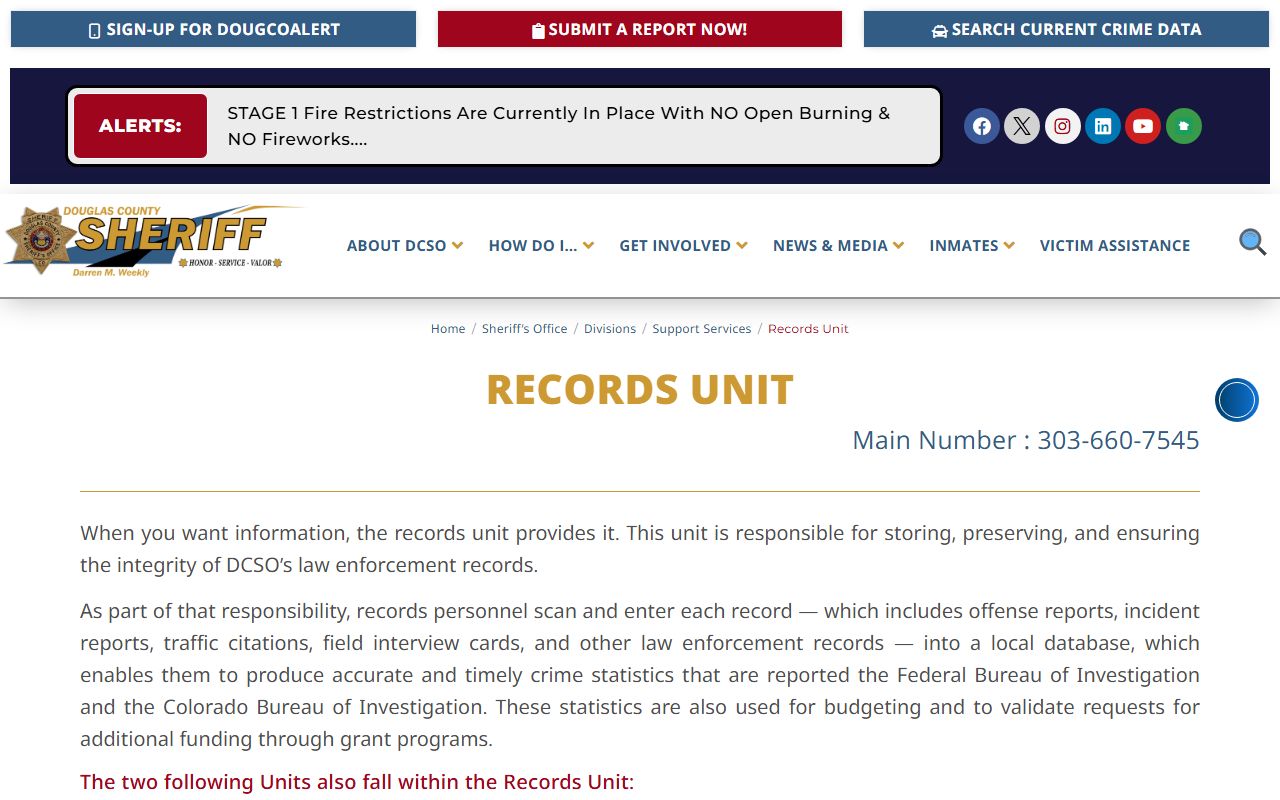
Task: Click the red ALERTS: label
Action: point(140,126)
